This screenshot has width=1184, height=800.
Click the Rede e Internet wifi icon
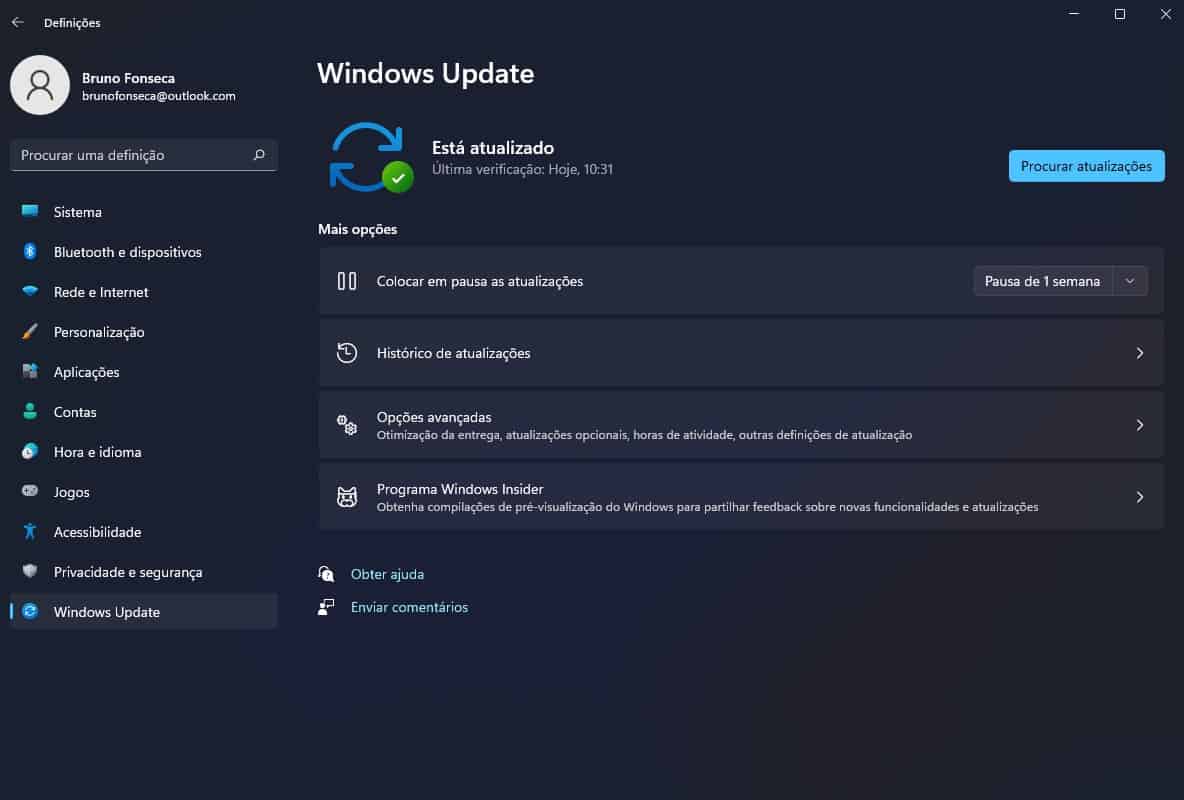30,292
